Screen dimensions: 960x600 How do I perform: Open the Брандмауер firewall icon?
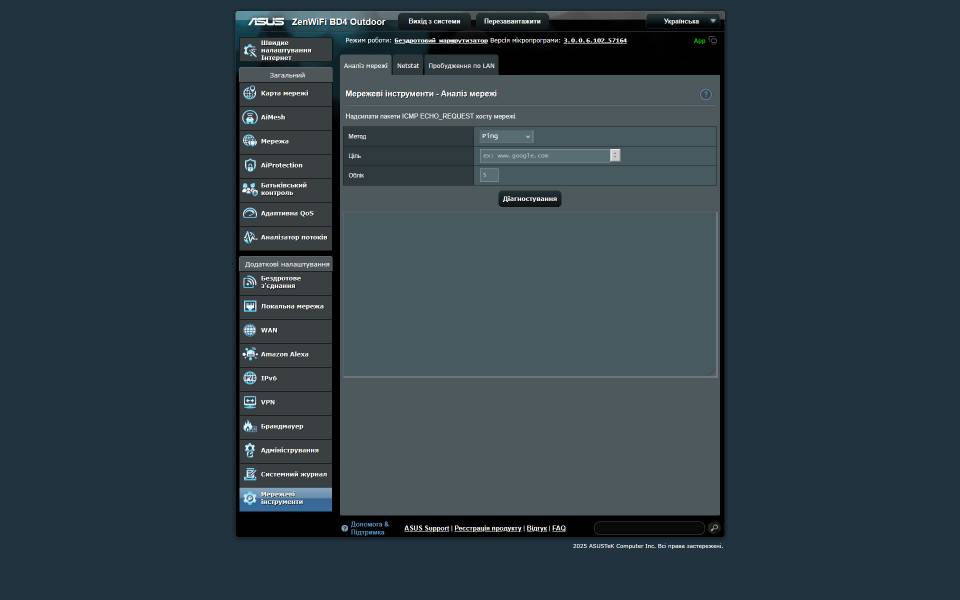pos(250,426)
